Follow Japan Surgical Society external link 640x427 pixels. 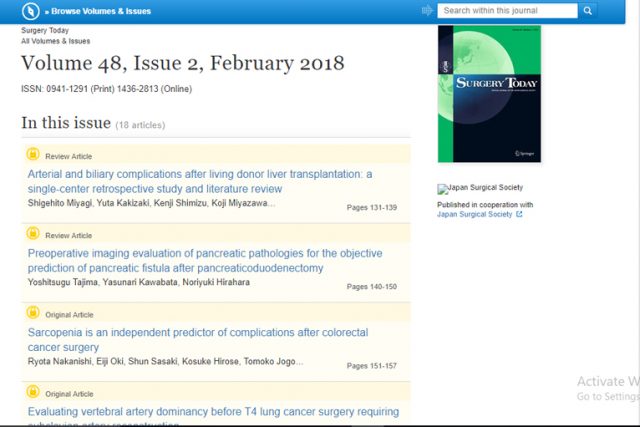[x=480, y=214]
